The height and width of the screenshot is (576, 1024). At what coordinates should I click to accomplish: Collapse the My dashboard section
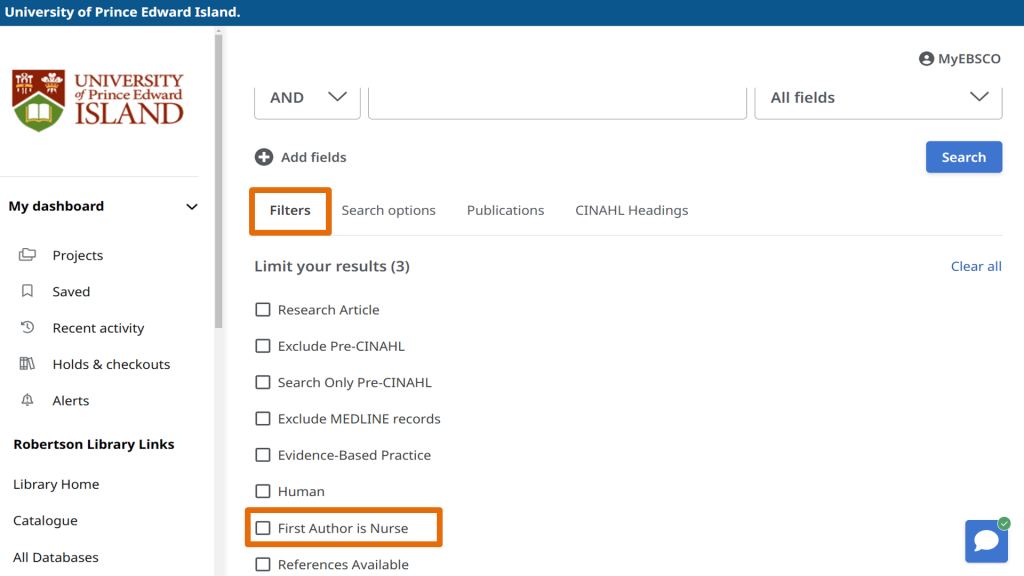192,207
